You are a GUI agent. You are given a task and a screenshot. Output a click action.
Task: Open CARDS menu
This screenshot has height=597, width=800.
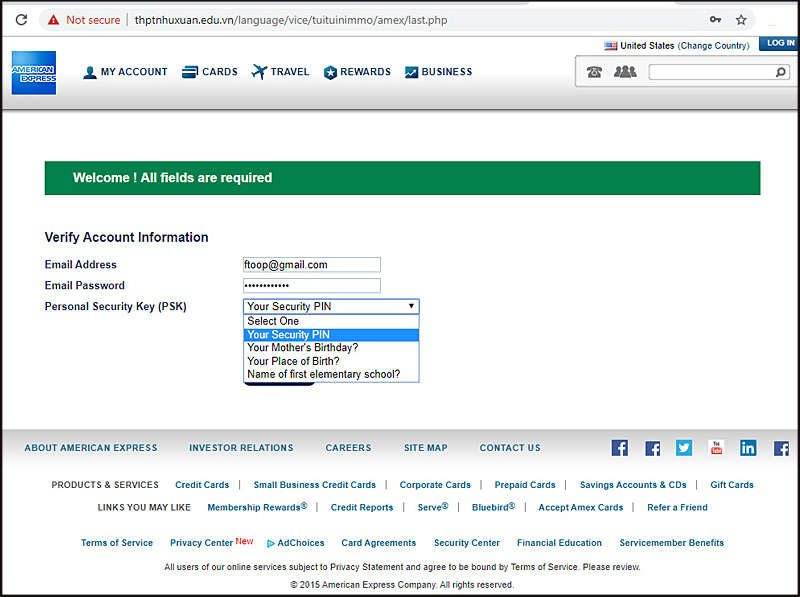pyautogui.click(x=220, y=72)
